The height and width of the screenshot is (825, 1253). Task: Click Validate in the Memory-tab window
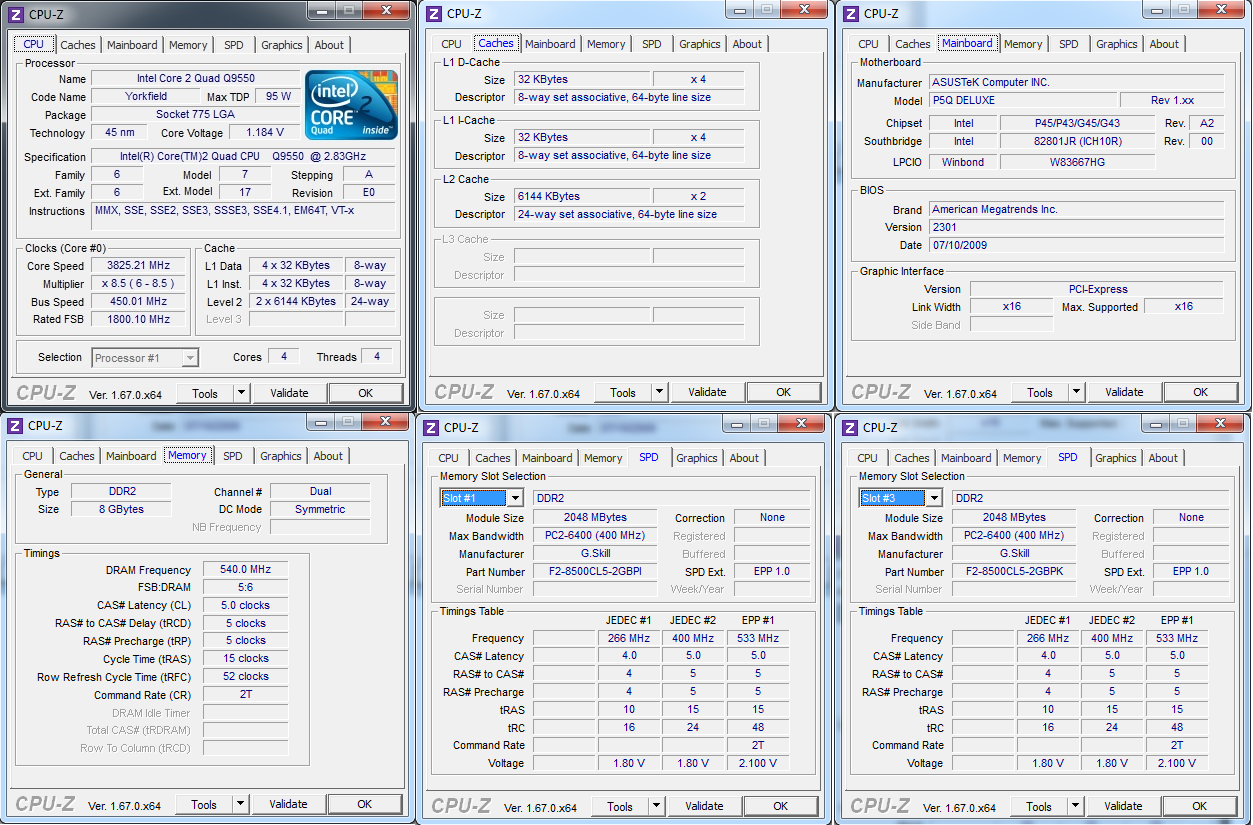[x=288, y=804]
